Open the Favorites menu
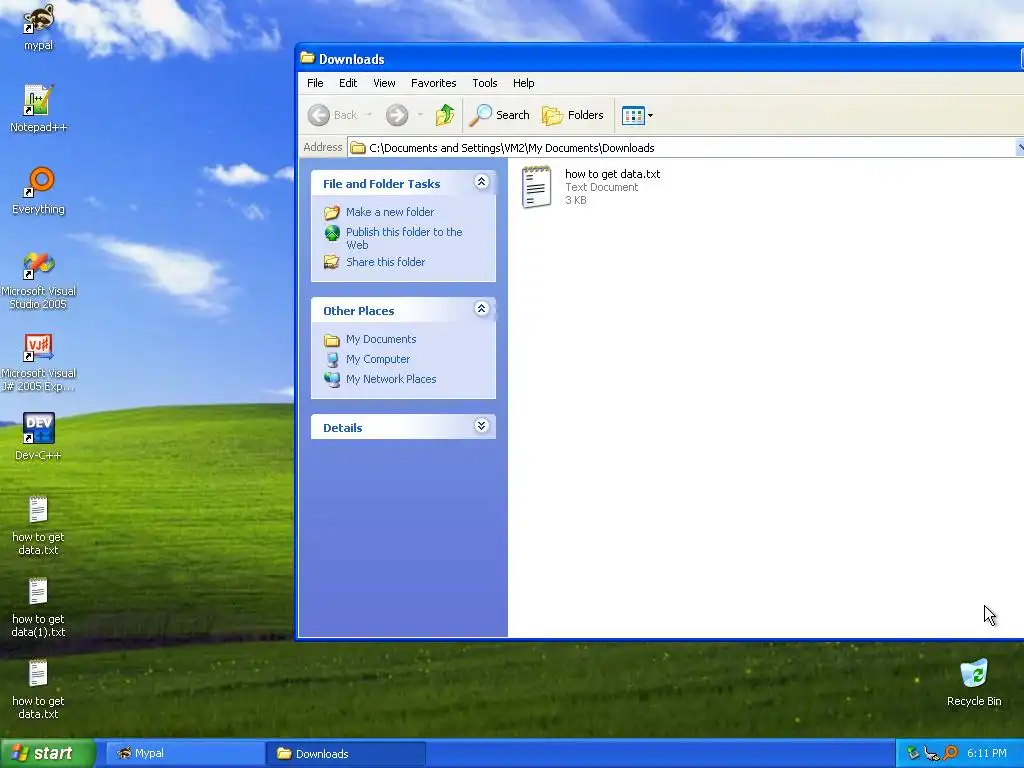This screenshot has height=768, width=1024. point(434,83)
